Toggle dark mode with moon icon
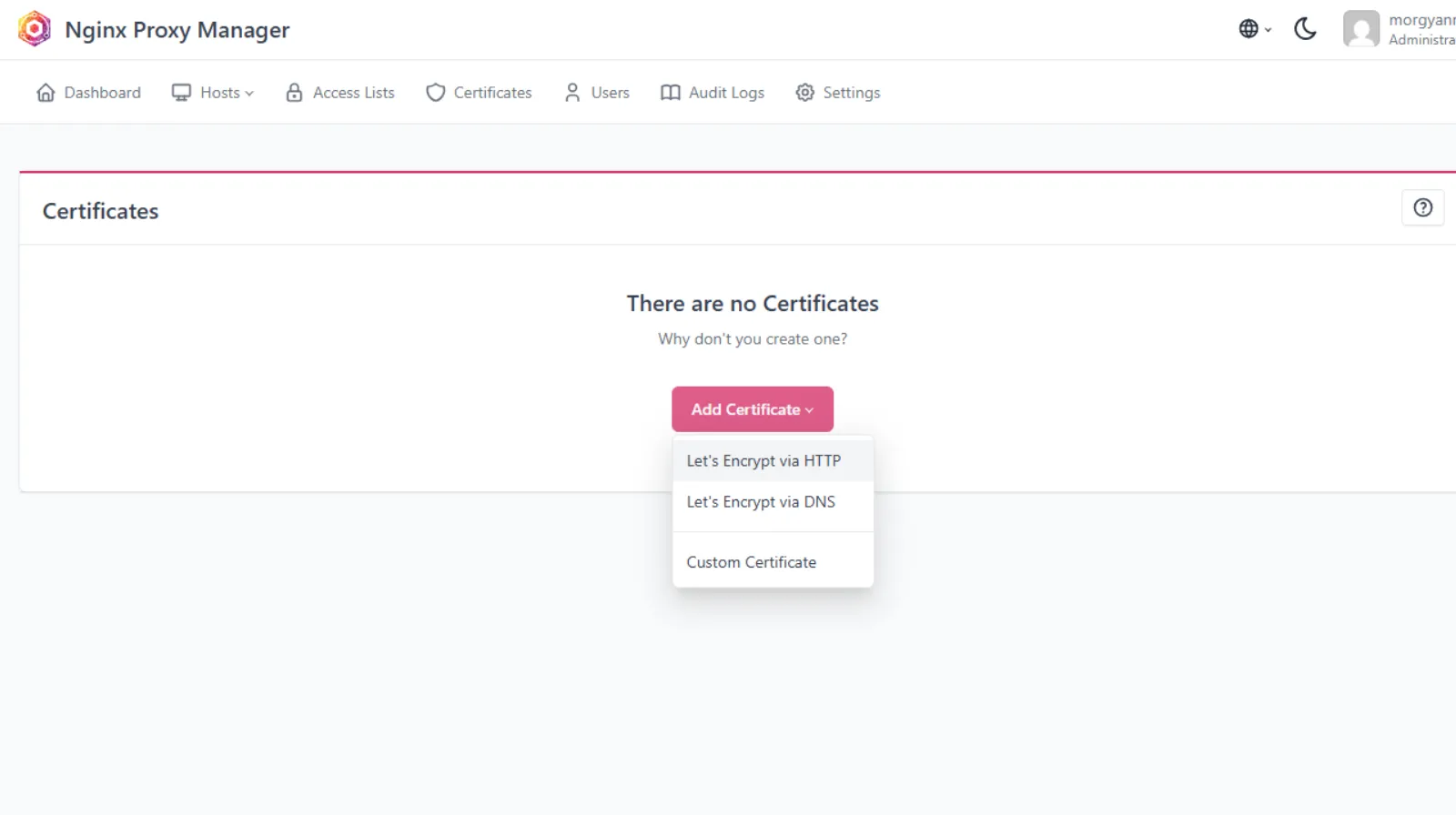This screenshot has width=1456, height=815. tap(1305, 29)
